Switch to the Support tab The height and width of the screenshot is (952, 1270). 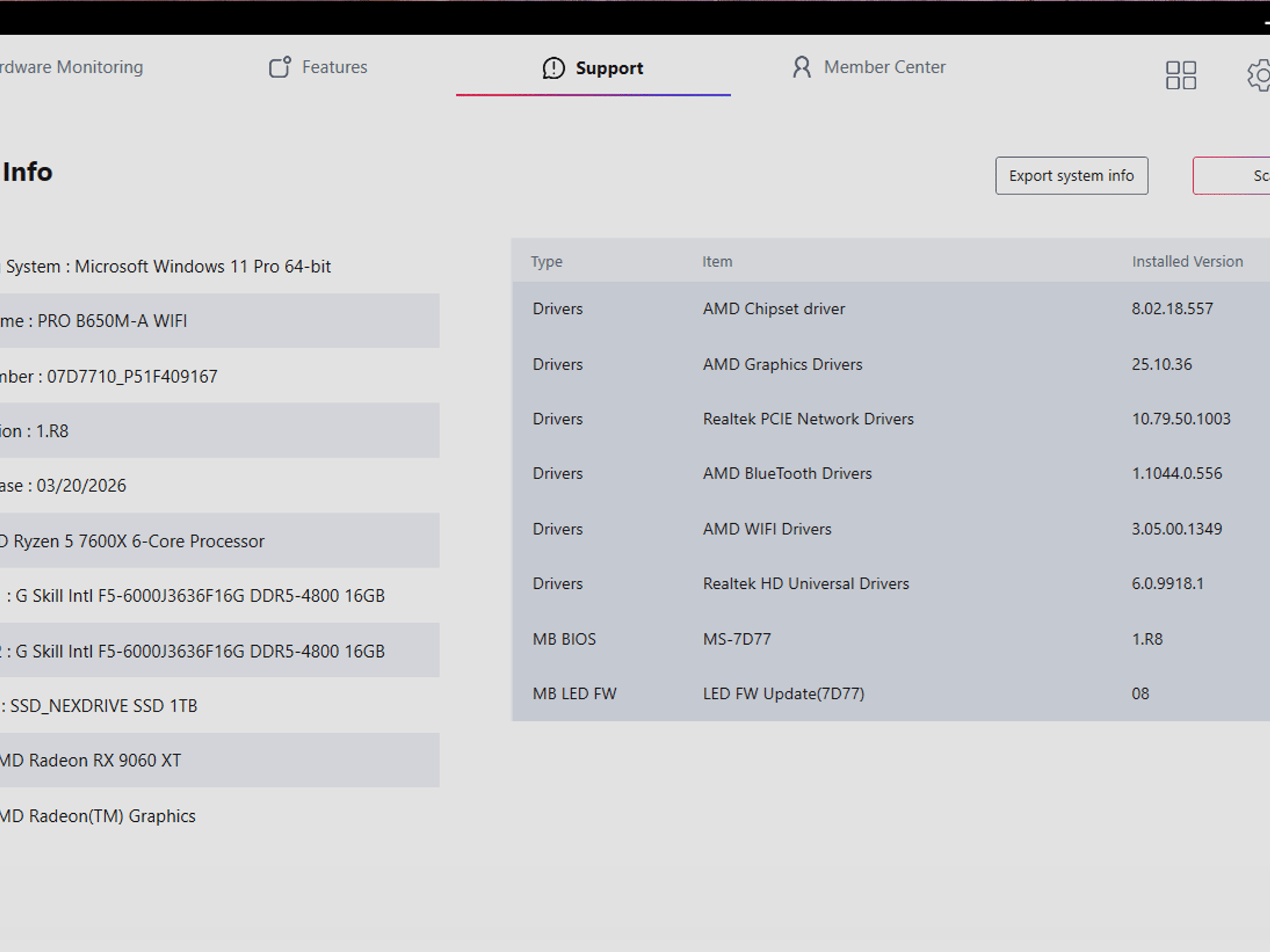click(593, 68)
